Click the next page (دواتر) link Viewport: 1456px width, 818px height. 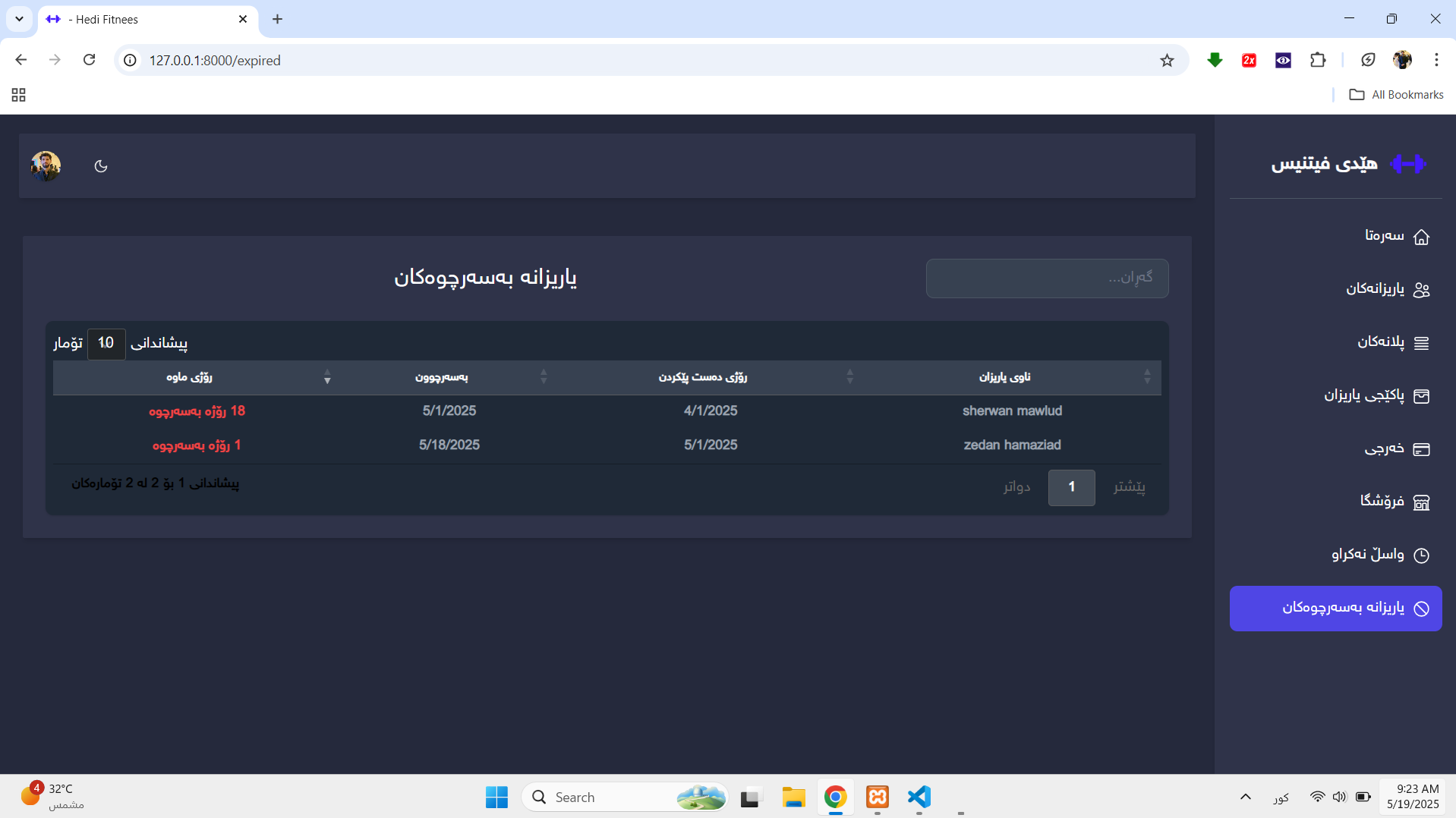pyautogui.click(x=1016, y=487)
